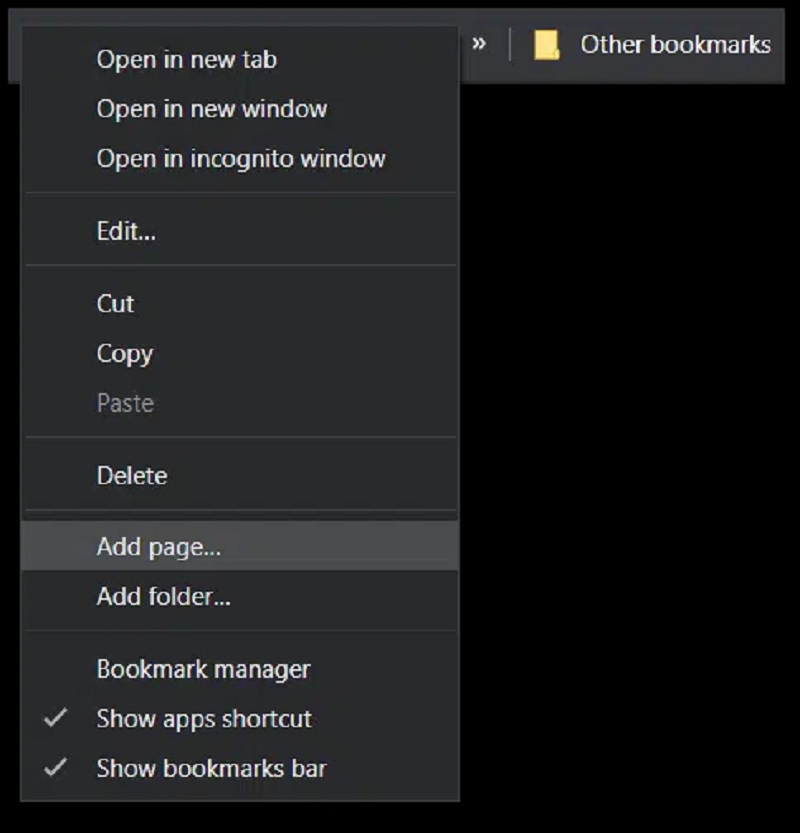Image resolution: width=800 pixels, height=833 pixels.
Task: Choose Open in new tab
Action: (186, 59)
